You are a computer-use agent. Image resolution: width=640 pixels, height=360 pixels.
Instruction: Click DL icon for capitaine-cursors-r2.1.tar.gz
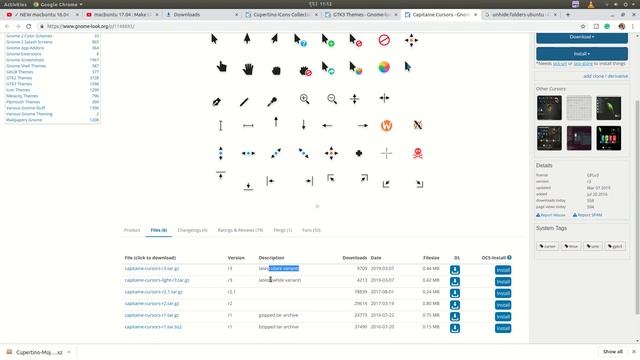tap(455, 293)
